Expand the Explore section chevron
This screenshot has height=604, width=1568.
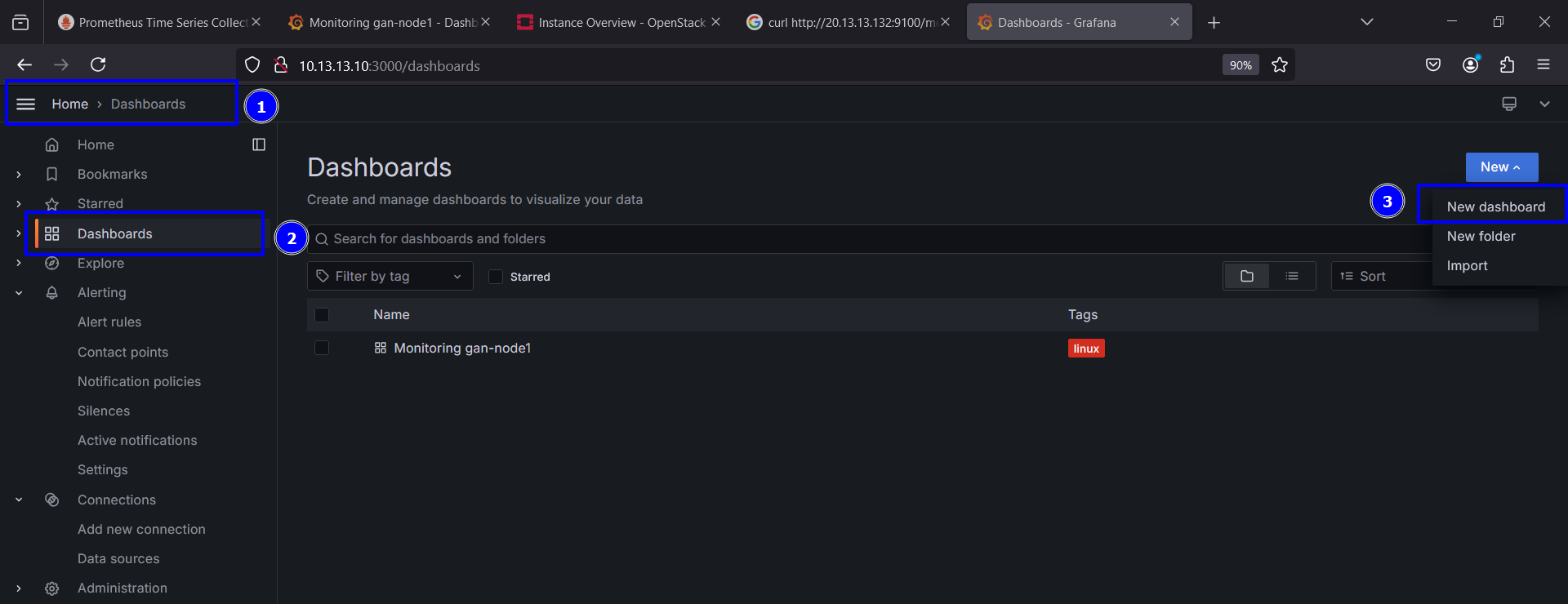(x=19, y=263)
